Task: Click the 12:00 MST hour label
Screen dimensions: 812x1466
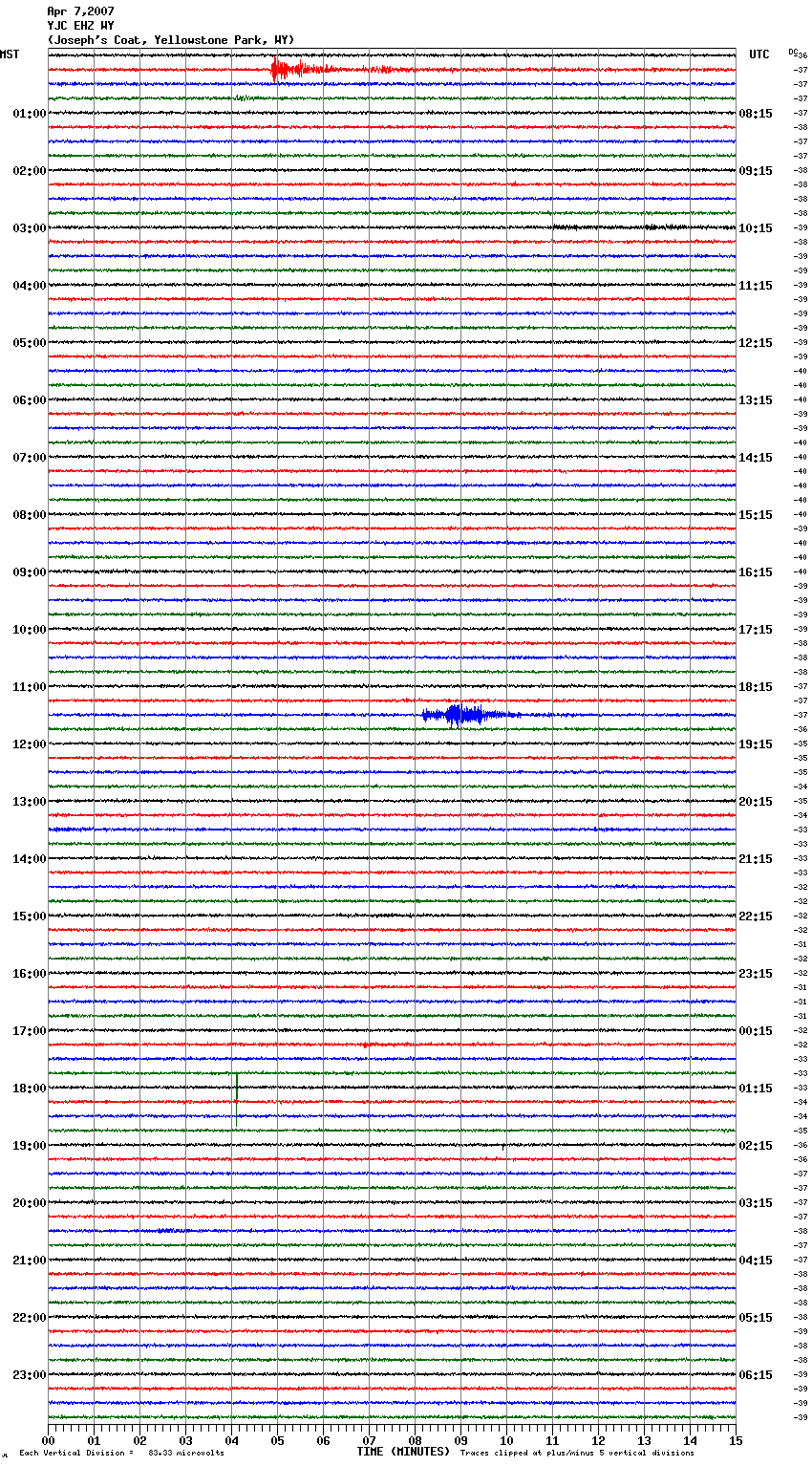Action: 30,744
